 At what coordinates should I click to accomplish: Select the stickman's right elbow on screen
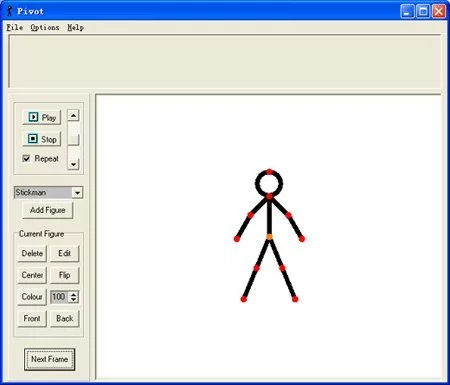tap(288, 215)
